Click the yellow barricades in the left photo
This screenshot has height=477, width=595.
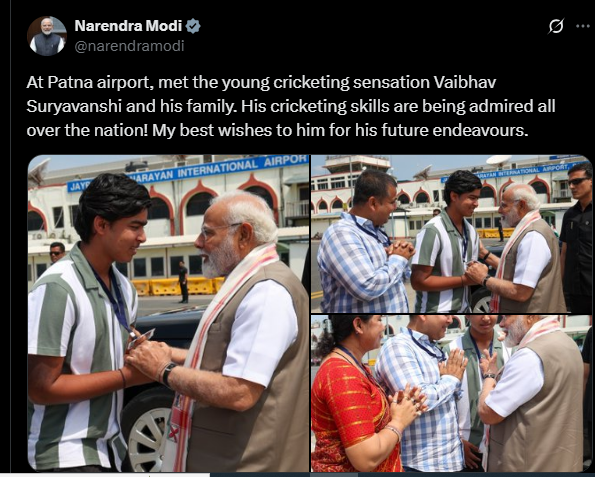tap(176, 287)
